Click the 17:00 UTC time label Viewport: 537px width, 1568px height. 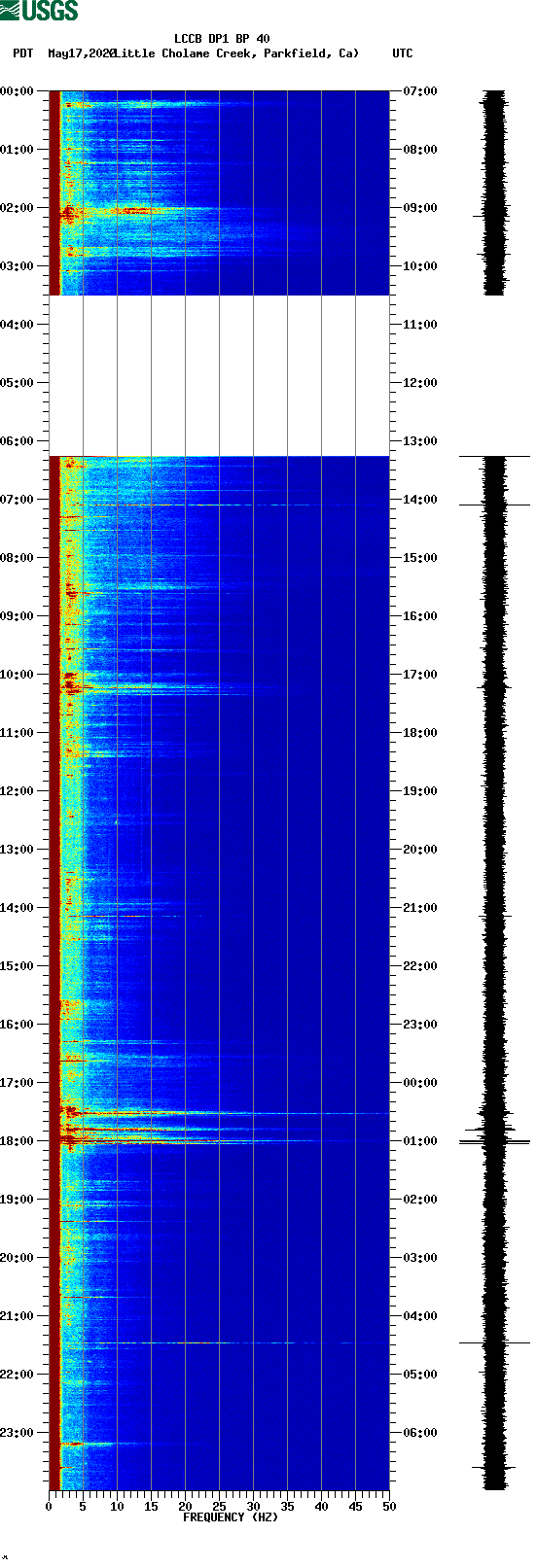coord(420,675)
